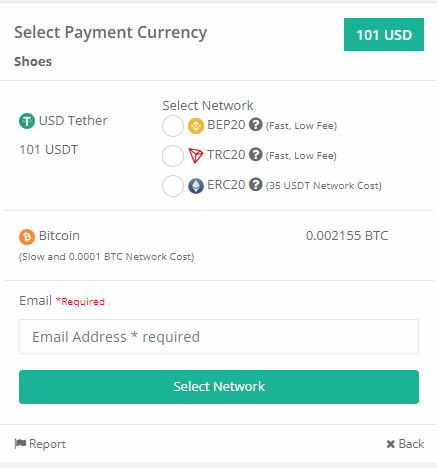Open the ERC20 help question mark

click(x=256, y=185)
